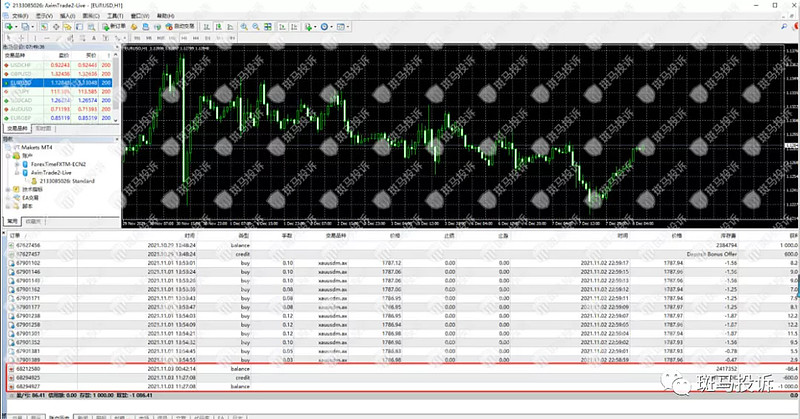Select the EURGBP row in Market Watch

[57, 117]
